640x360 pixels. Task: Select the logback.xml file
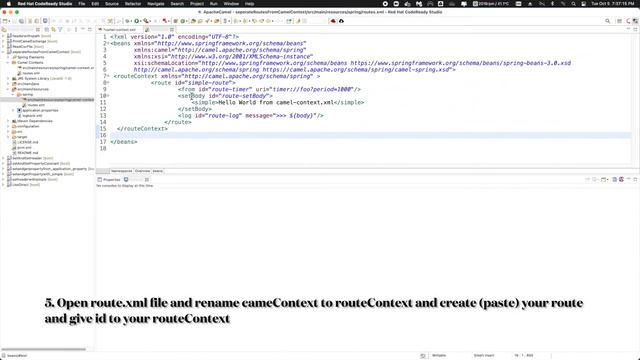point(32,116)
